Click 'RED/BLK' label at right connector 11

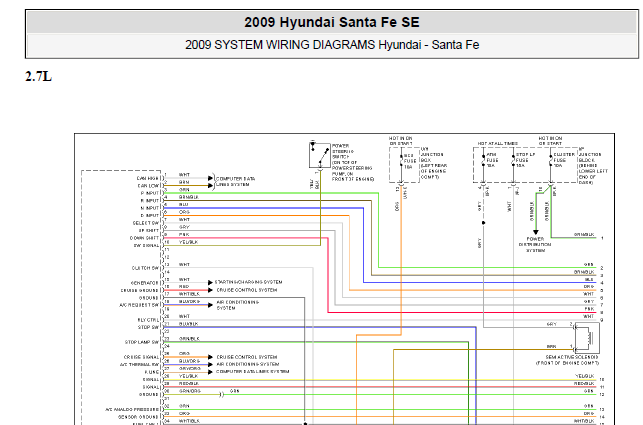click(584, 384)
